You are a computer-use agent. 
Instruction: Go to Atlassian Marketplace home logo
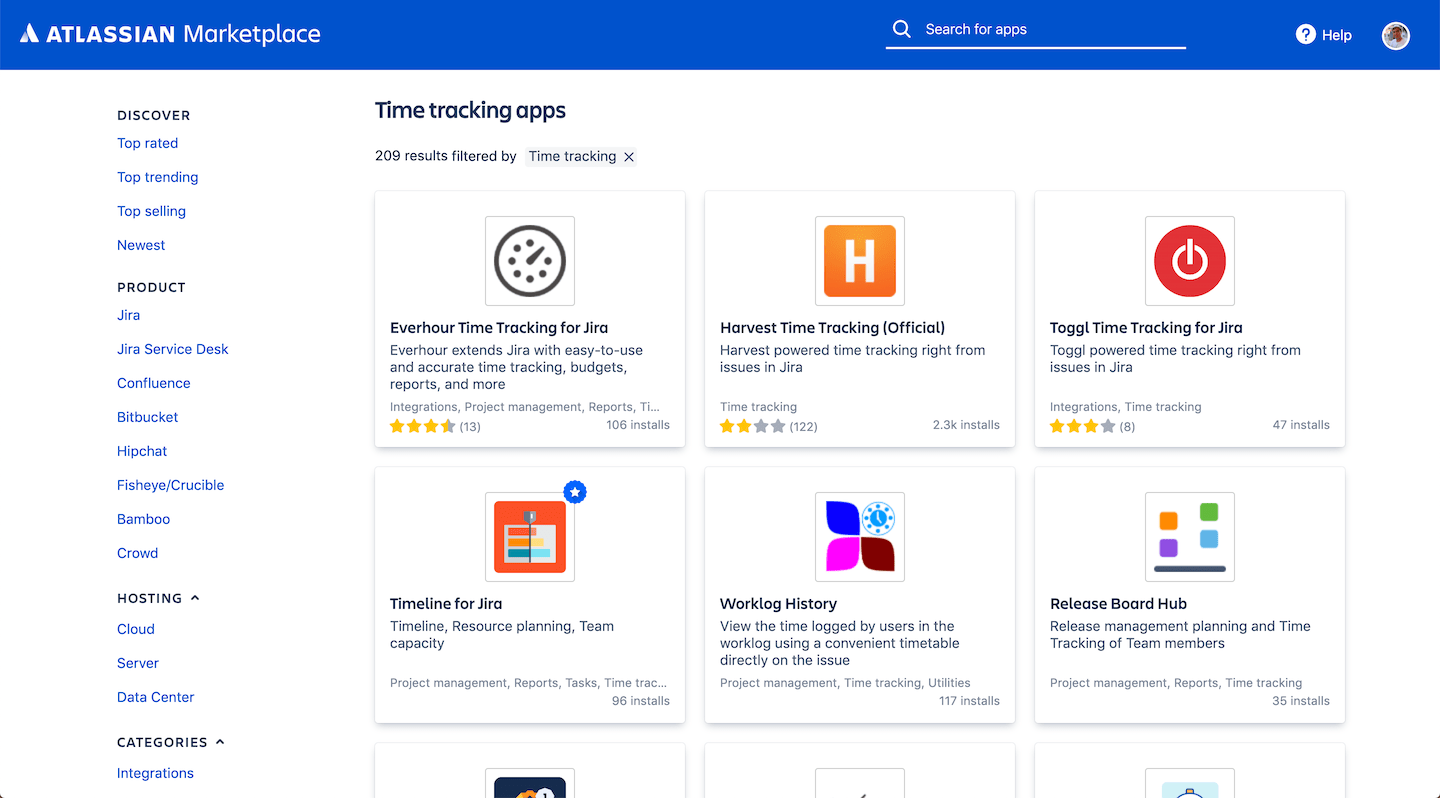170,34
